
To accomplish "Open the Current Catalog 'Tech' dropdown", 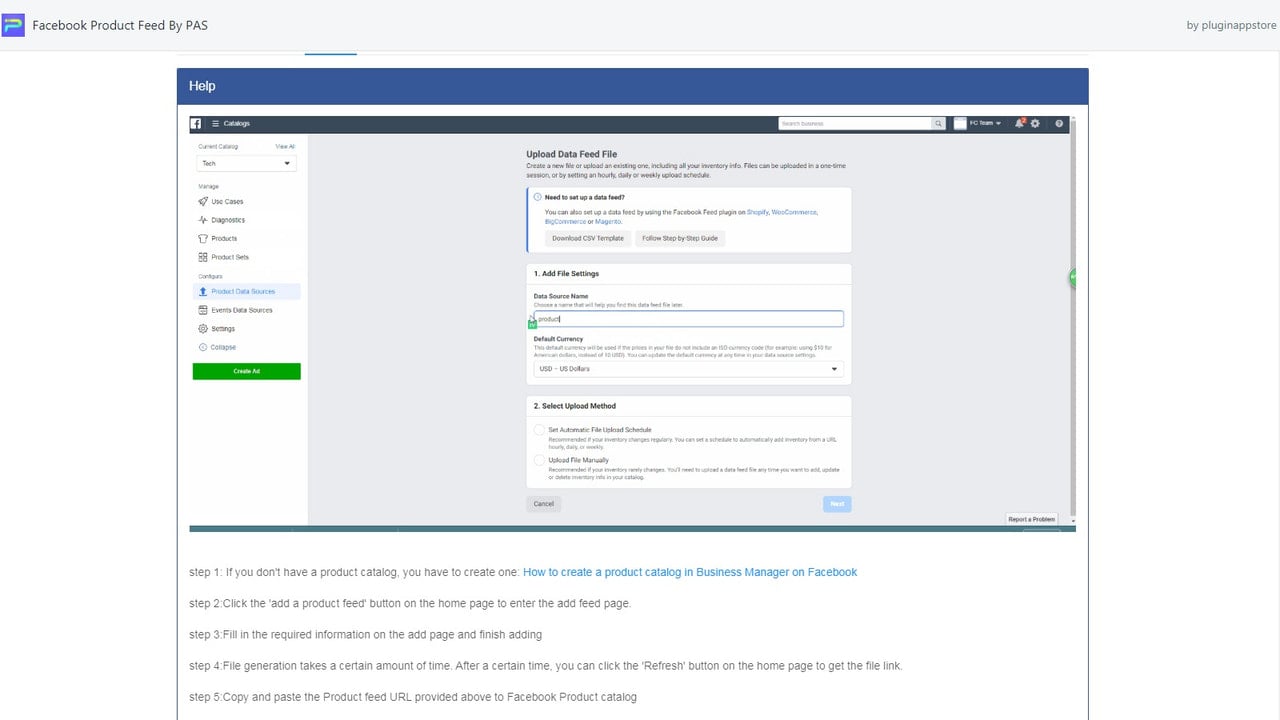I will (246, 163).
